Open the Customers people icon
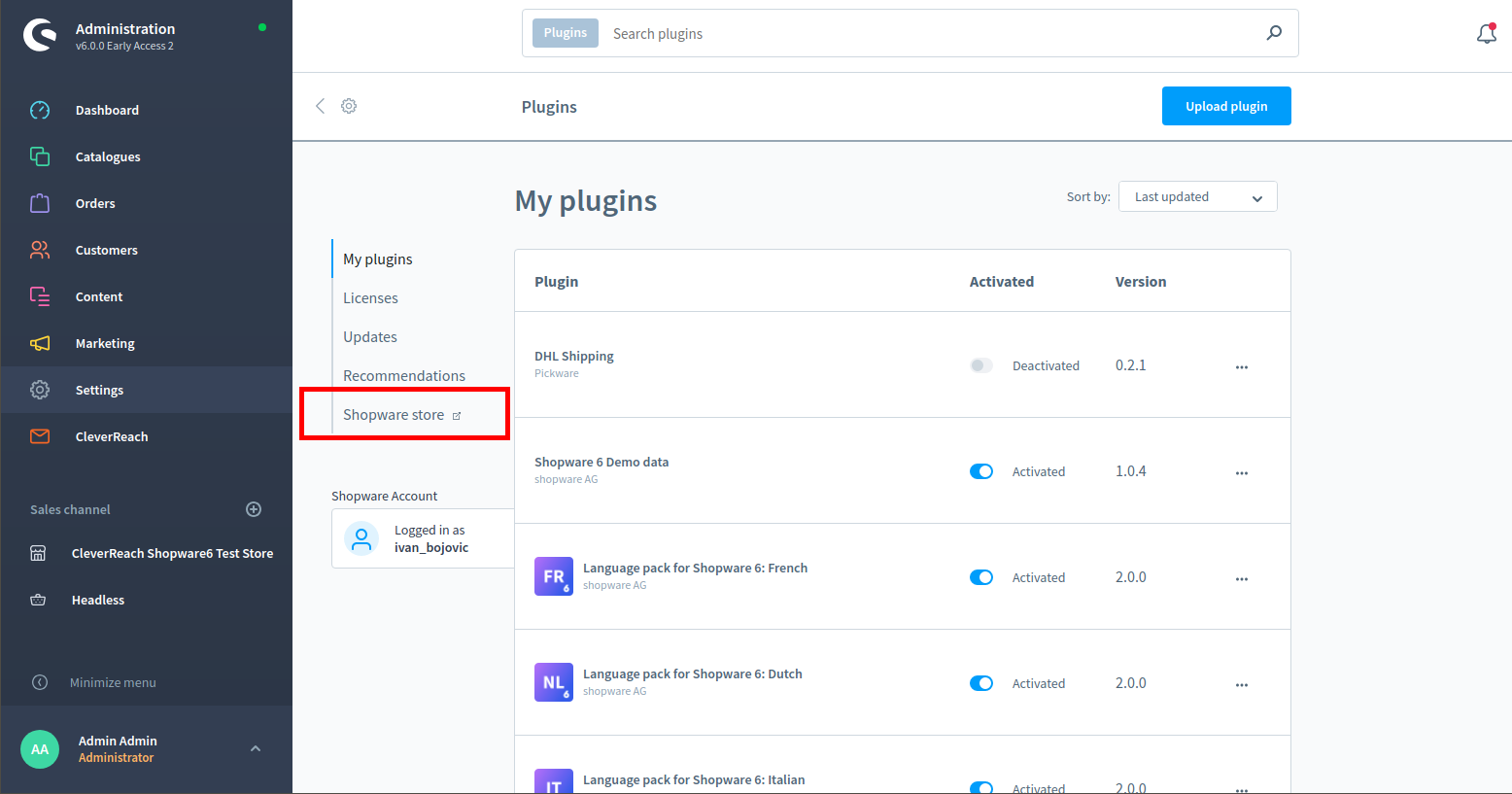1512x794 pixels. (40, 250)
